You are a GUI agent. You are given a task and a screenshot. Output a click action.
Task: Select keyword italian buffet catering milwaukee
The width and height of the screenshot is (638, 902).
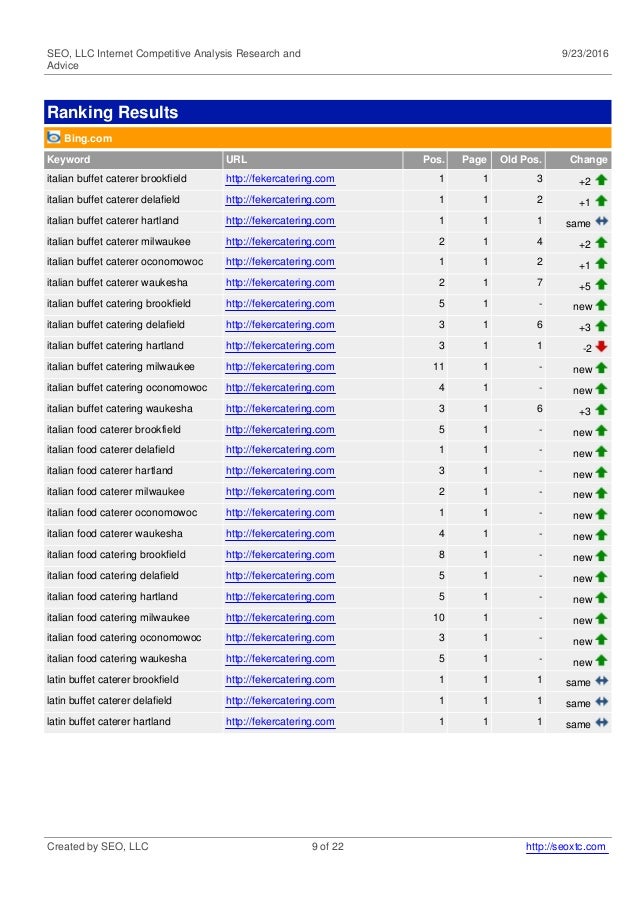[121, 366]
